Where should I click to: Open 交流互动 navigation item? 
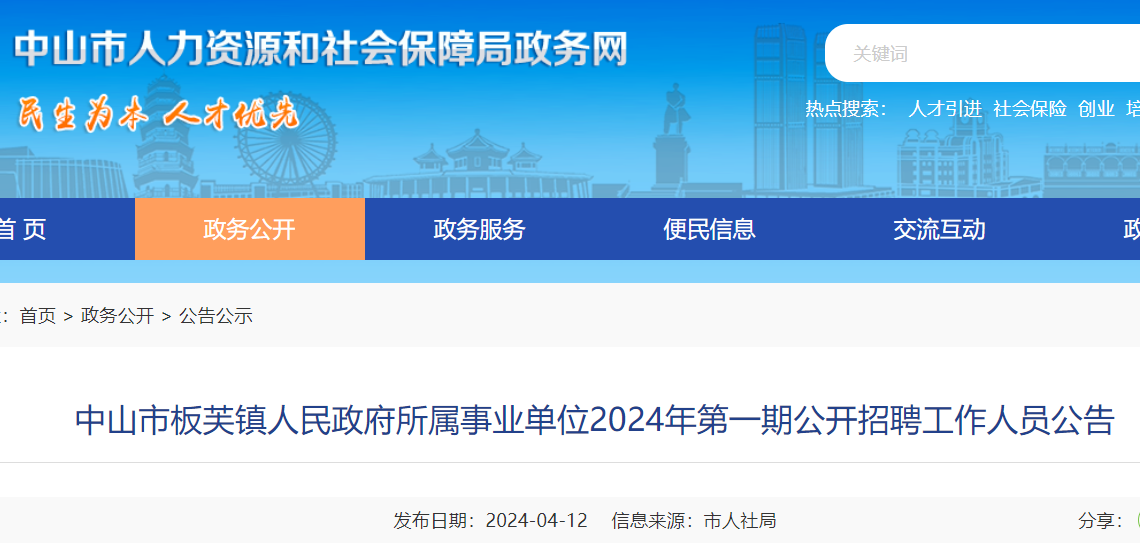pos(939,229)
